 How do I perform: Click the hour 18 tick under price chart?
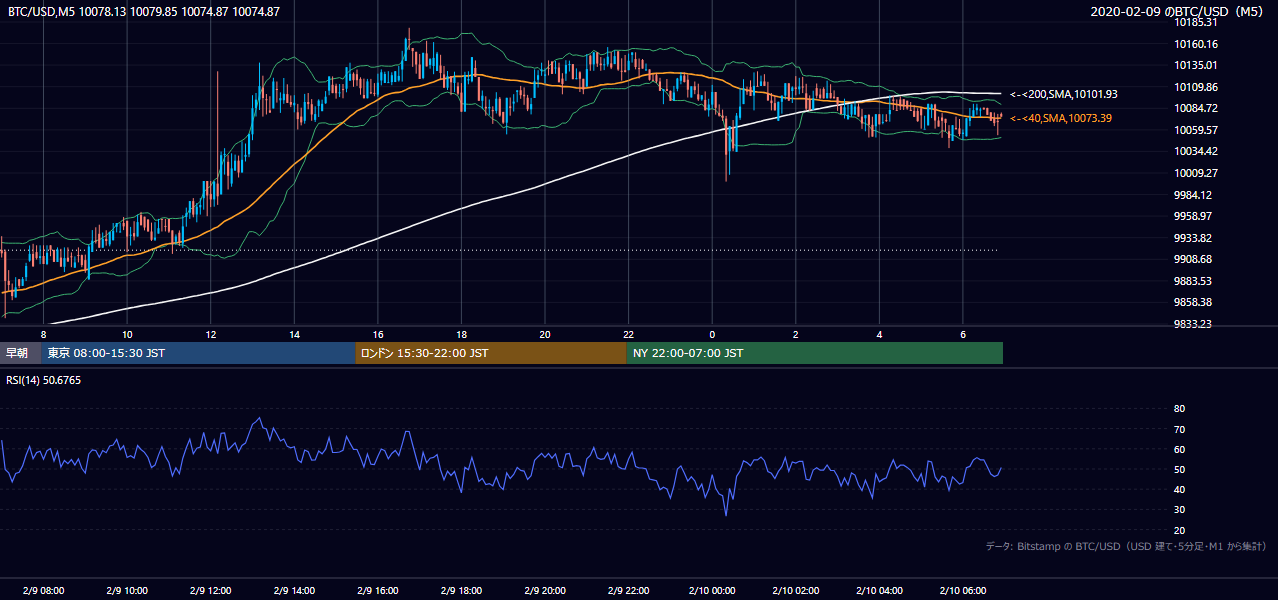point(461,334)
